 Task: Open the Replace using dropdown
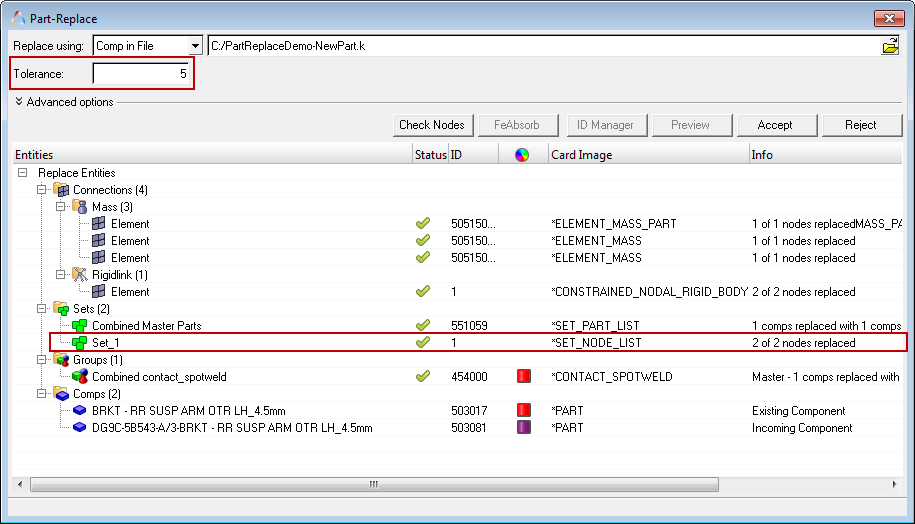click(194, 46)
